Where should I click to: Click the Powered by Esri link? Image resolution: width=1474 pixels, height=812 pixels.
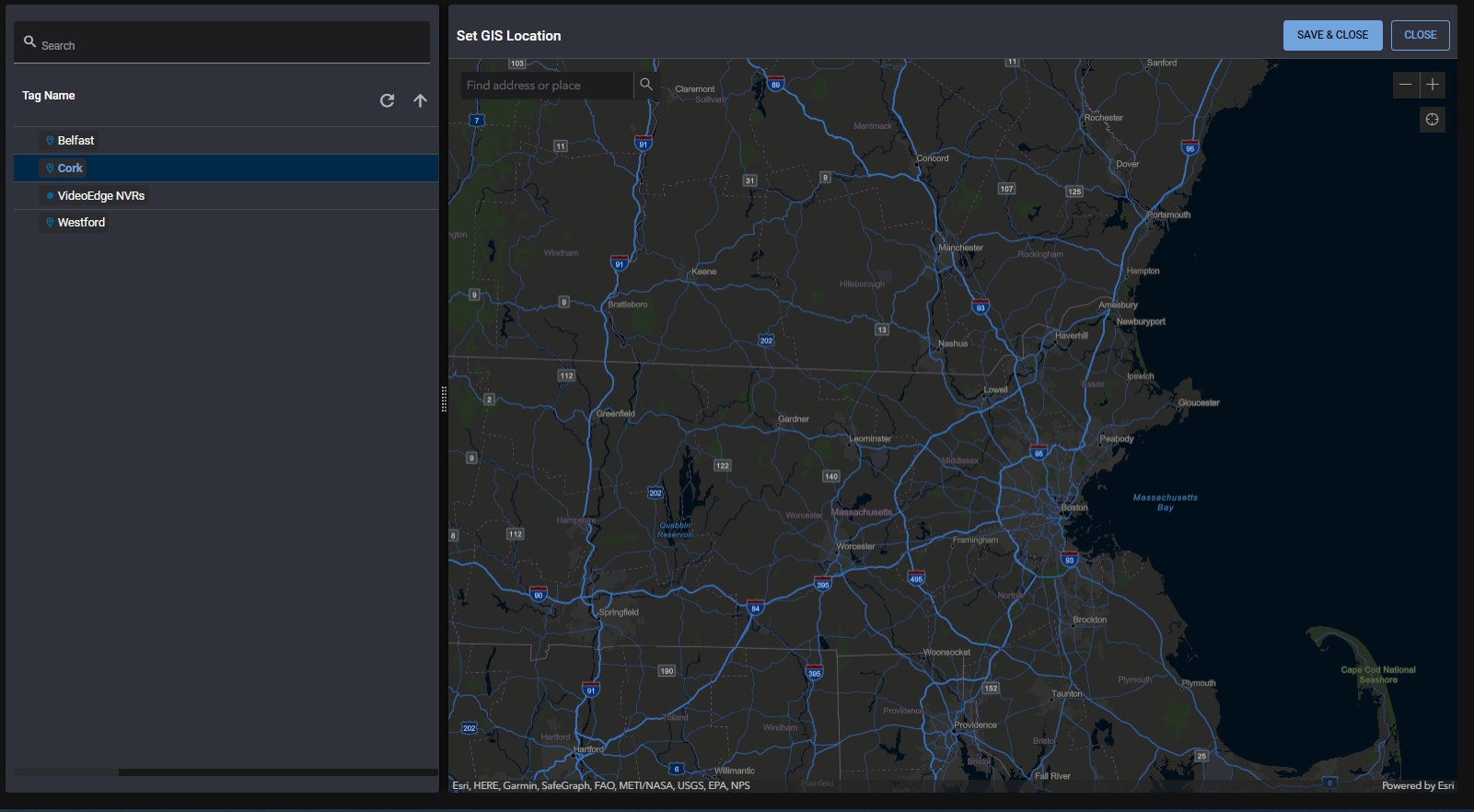pyautogui.click(x=1417, y=785)
